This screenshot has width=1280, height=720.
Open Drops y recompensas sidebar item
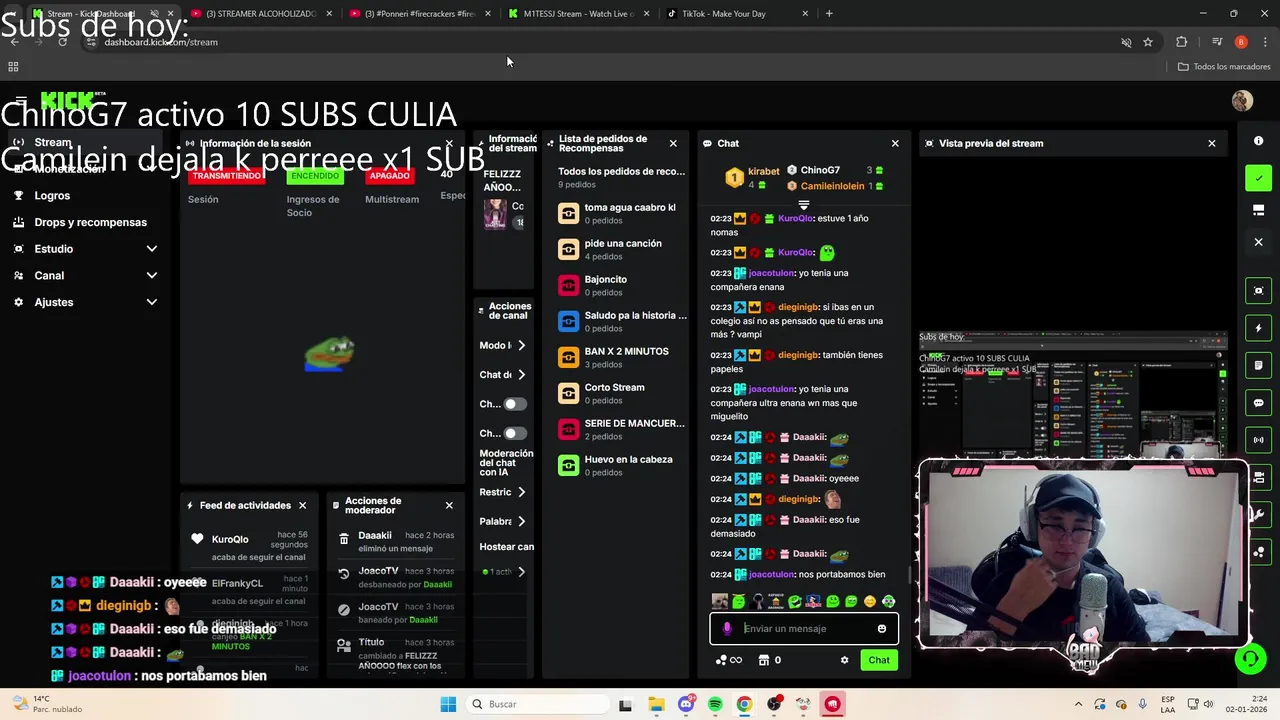click(85, 222)
